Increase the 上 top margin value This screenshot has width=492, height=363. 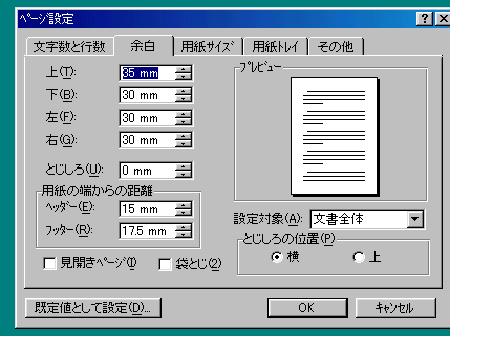[183, 69]
